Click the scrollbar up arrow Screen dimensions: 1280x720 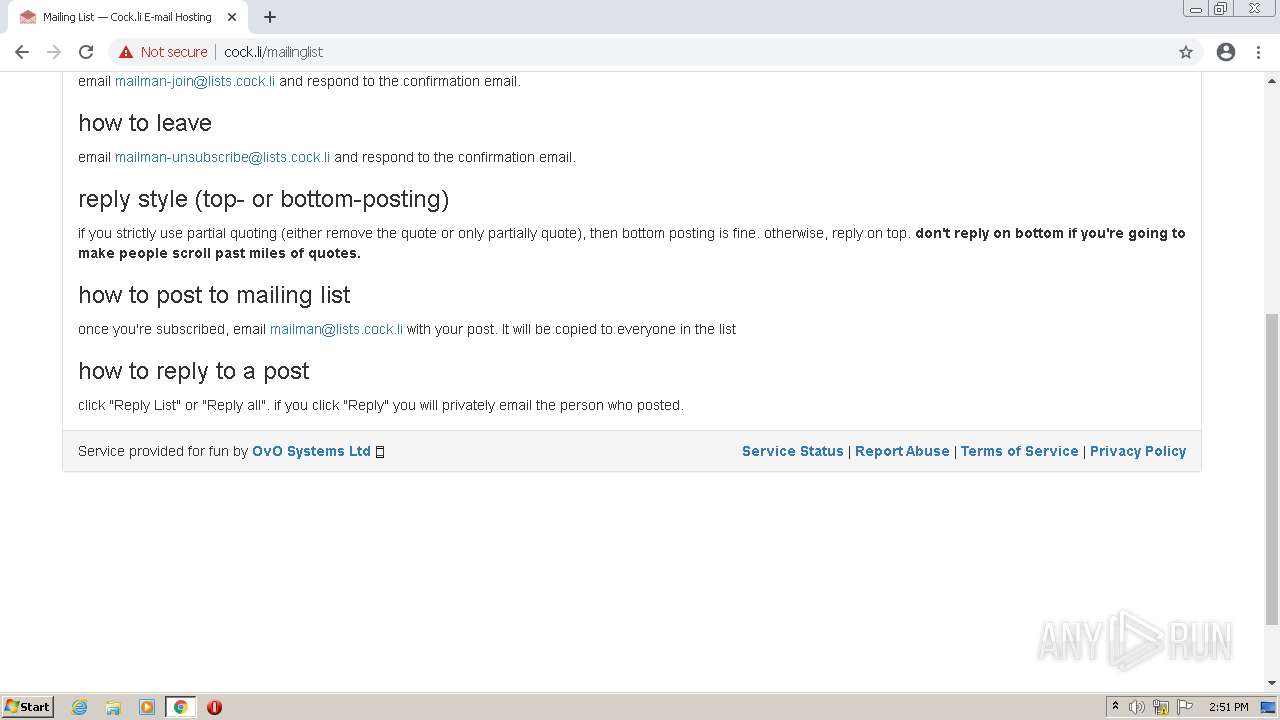1272,80
